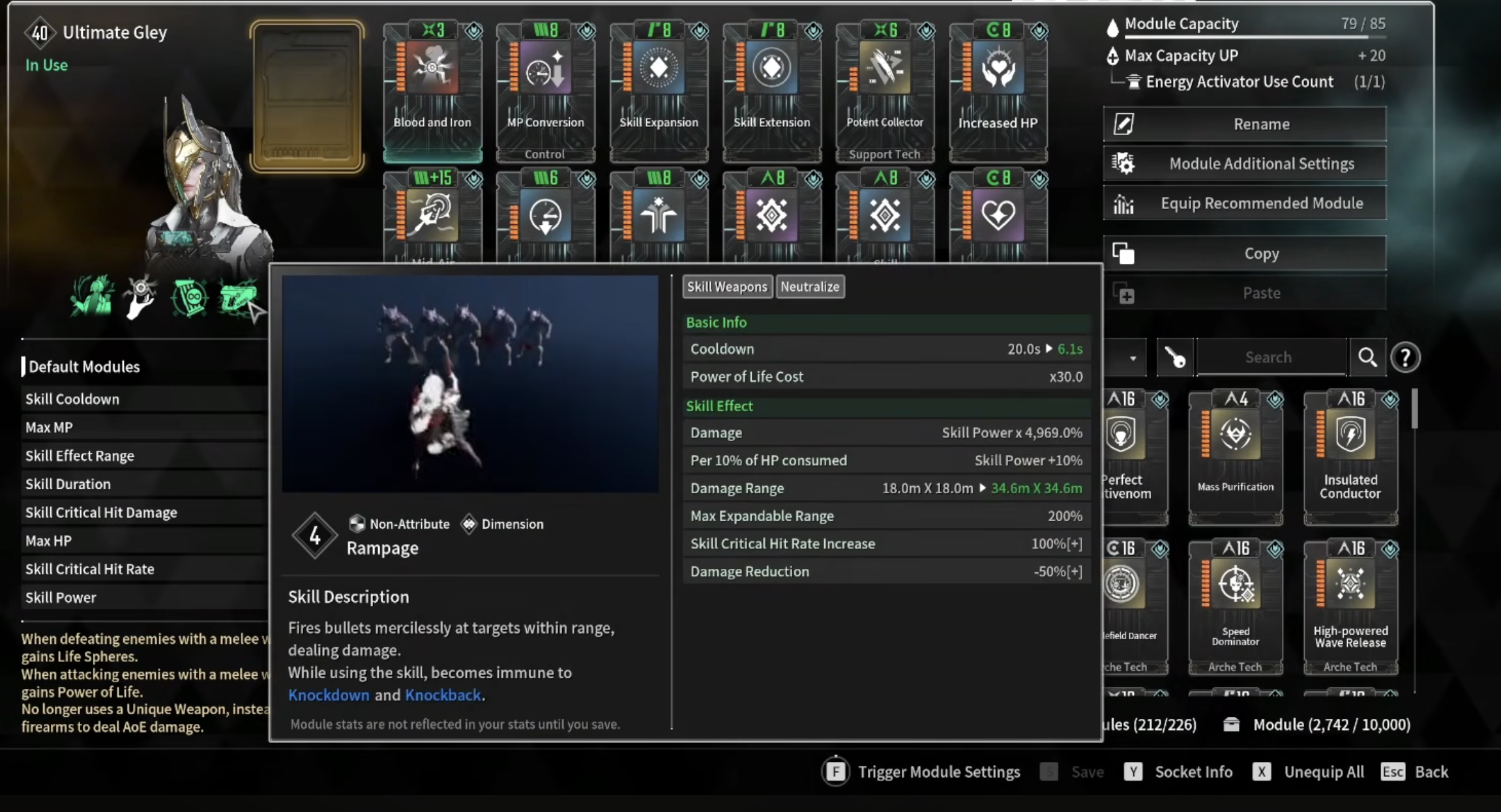1501x812 pixels.
Task: Select the Mass Purification module
Action: point(1235,456)
